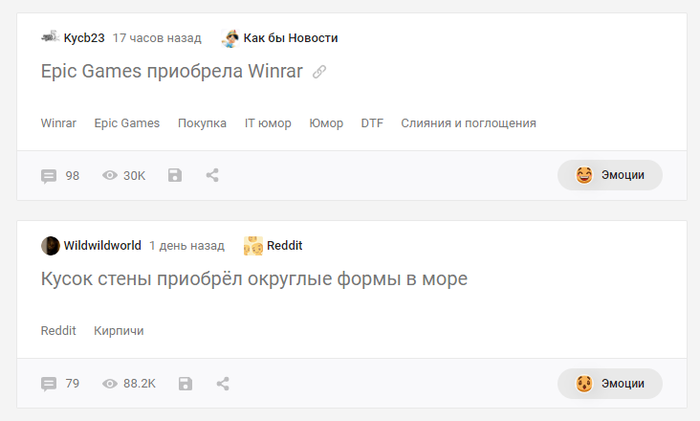The width and height of the screenshot is (700, 421).
Task: Open Эмоции button on Reddit post
Action: [610, 383]
